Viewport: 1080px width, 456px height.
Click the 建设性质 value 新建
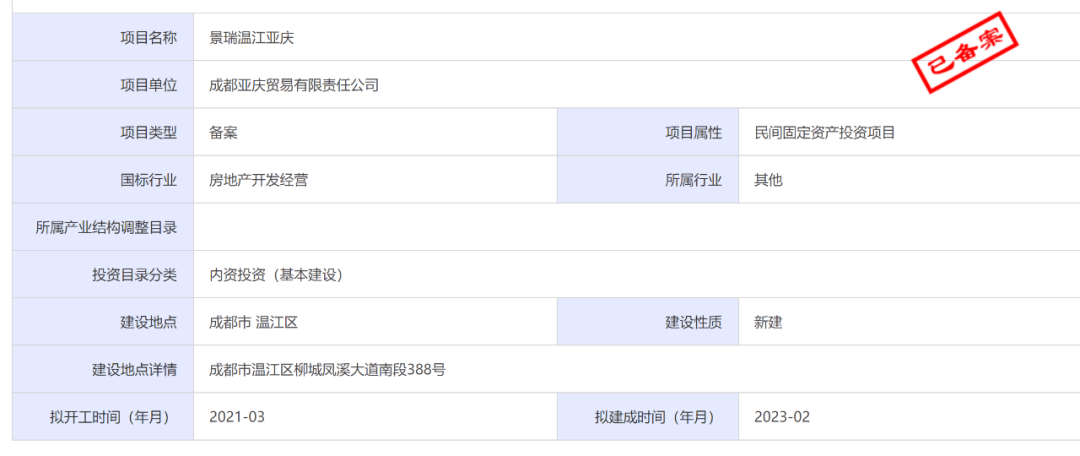coord(768,322)
